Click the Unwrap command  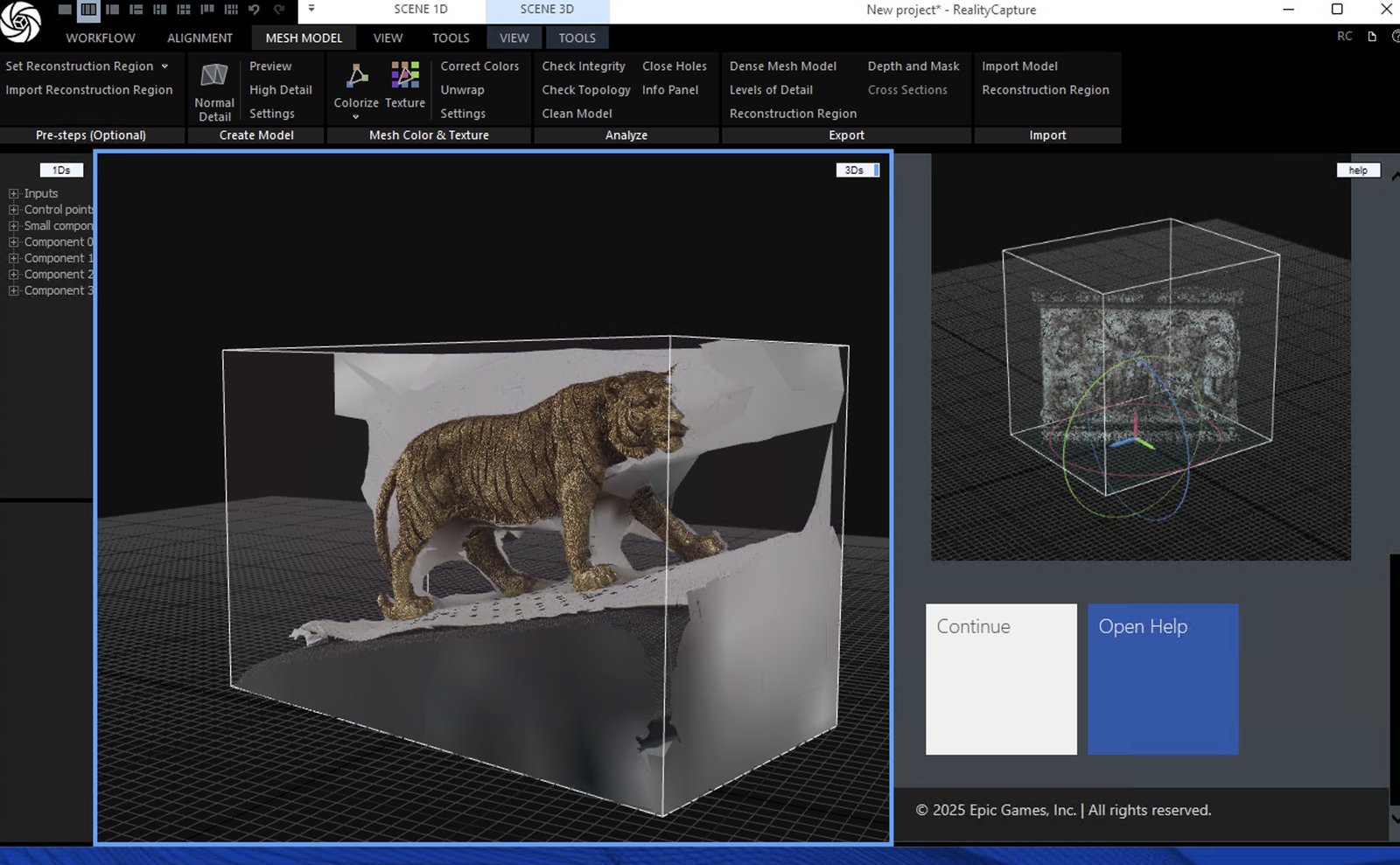[x=462, y=90]
